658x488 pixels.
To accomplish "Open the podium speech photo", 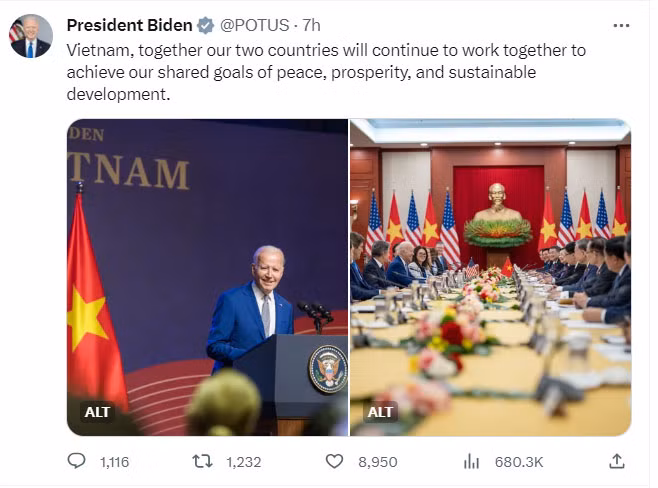I will pyautogui.click(x=207, y=277).
